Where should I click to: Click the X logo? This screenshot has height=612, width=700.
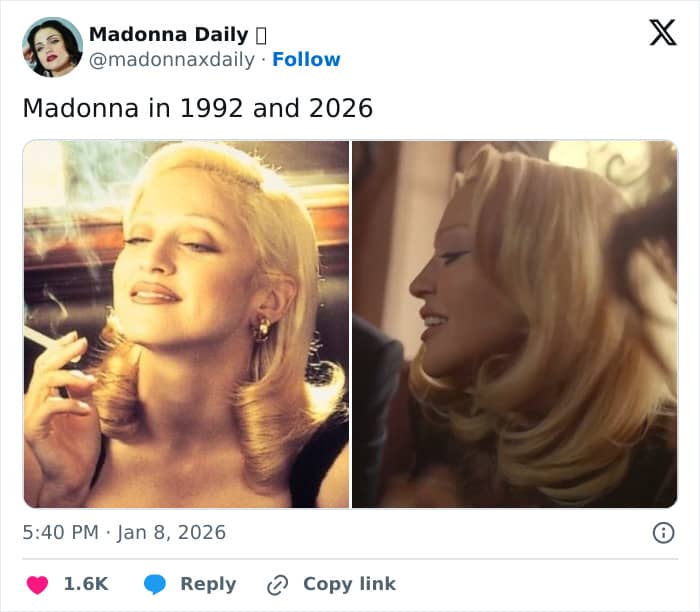coord(662,34)
